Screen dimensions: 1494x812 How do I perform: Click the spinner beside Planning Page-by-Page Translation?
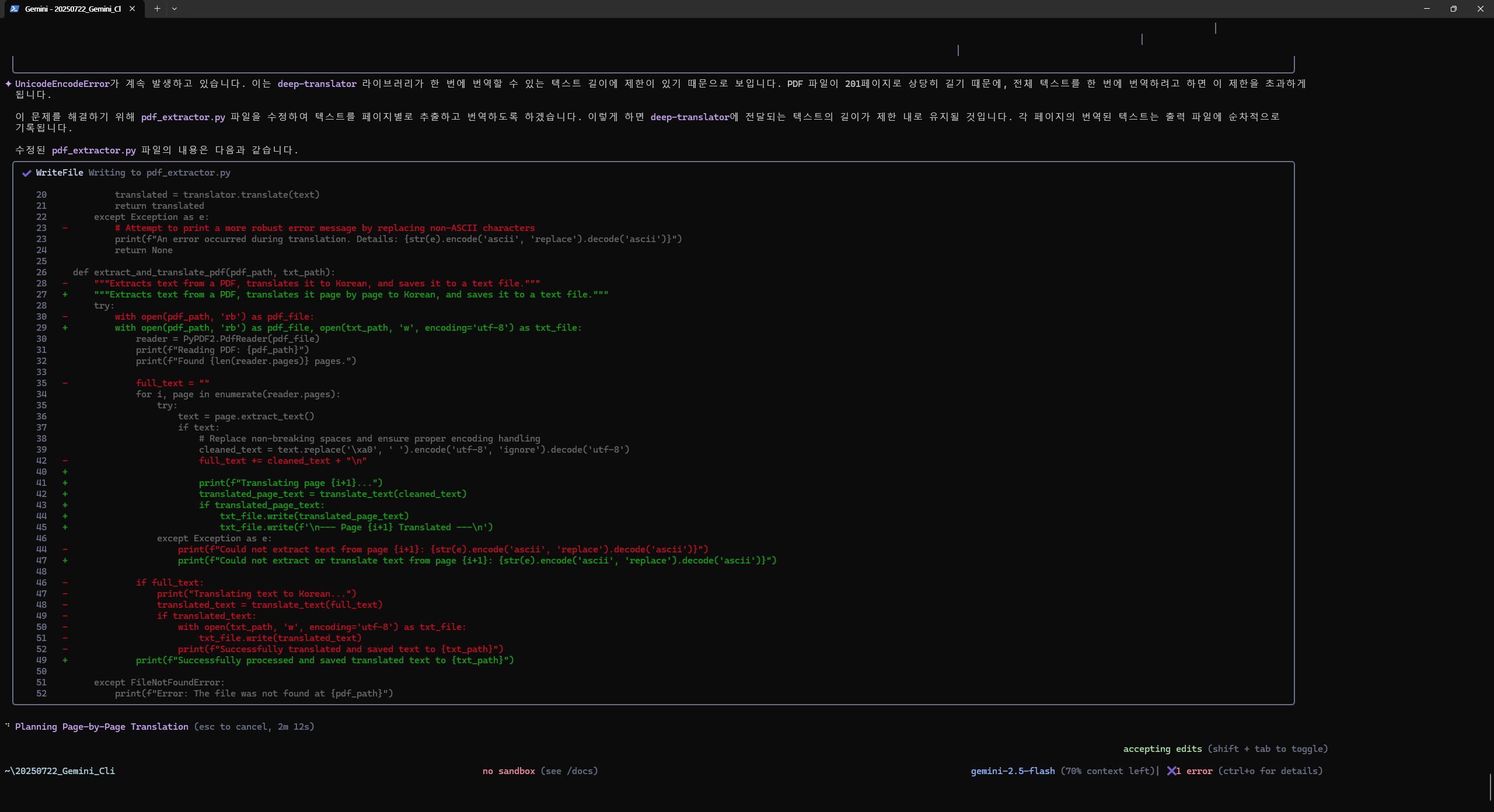click(8, 726)
